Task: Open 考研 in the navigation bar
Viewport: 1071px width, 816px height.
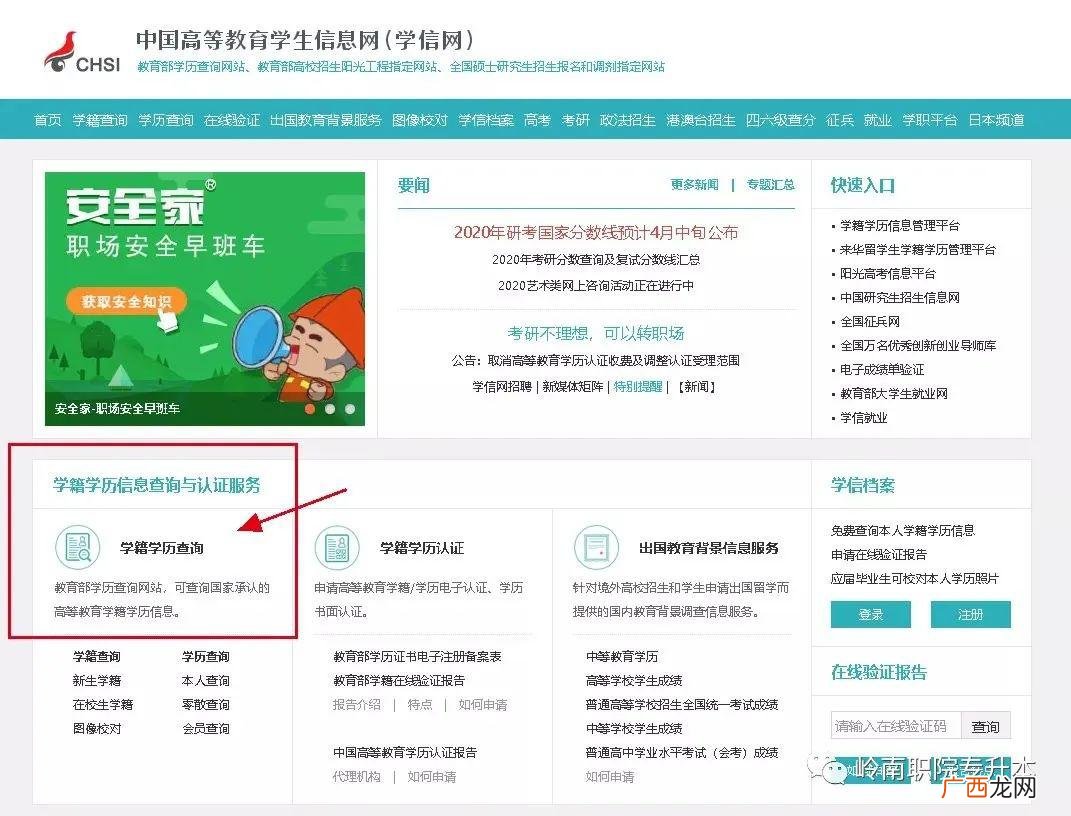Action: (575, 120)
